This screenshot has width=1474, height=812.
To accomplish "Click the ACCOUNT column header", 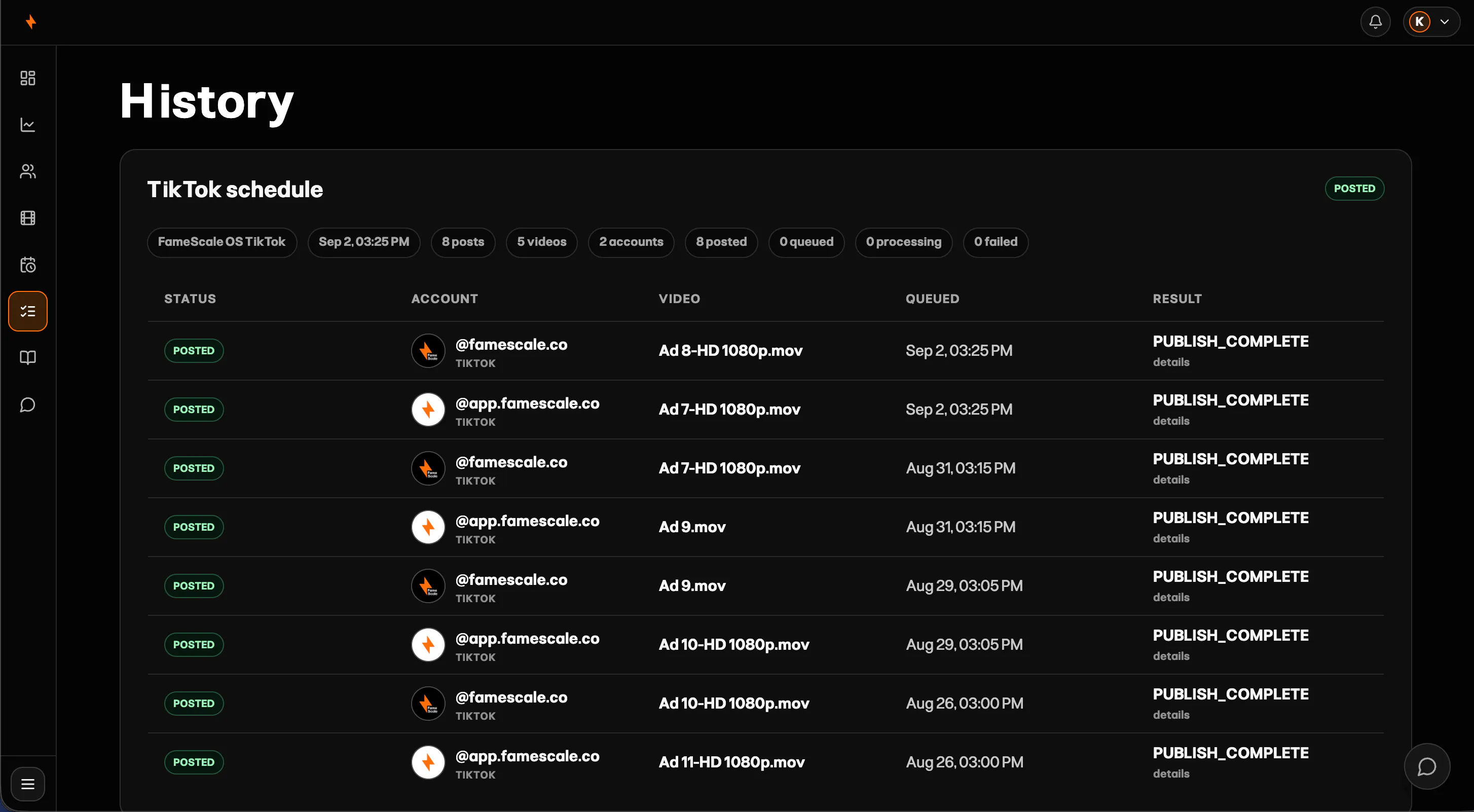I will coord(445,299).
